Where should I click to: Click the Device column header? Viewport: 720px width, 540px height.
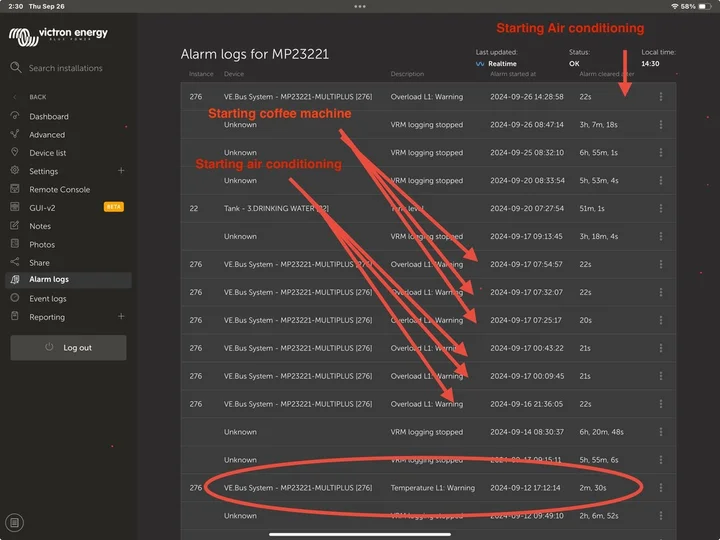pos(234,74)
